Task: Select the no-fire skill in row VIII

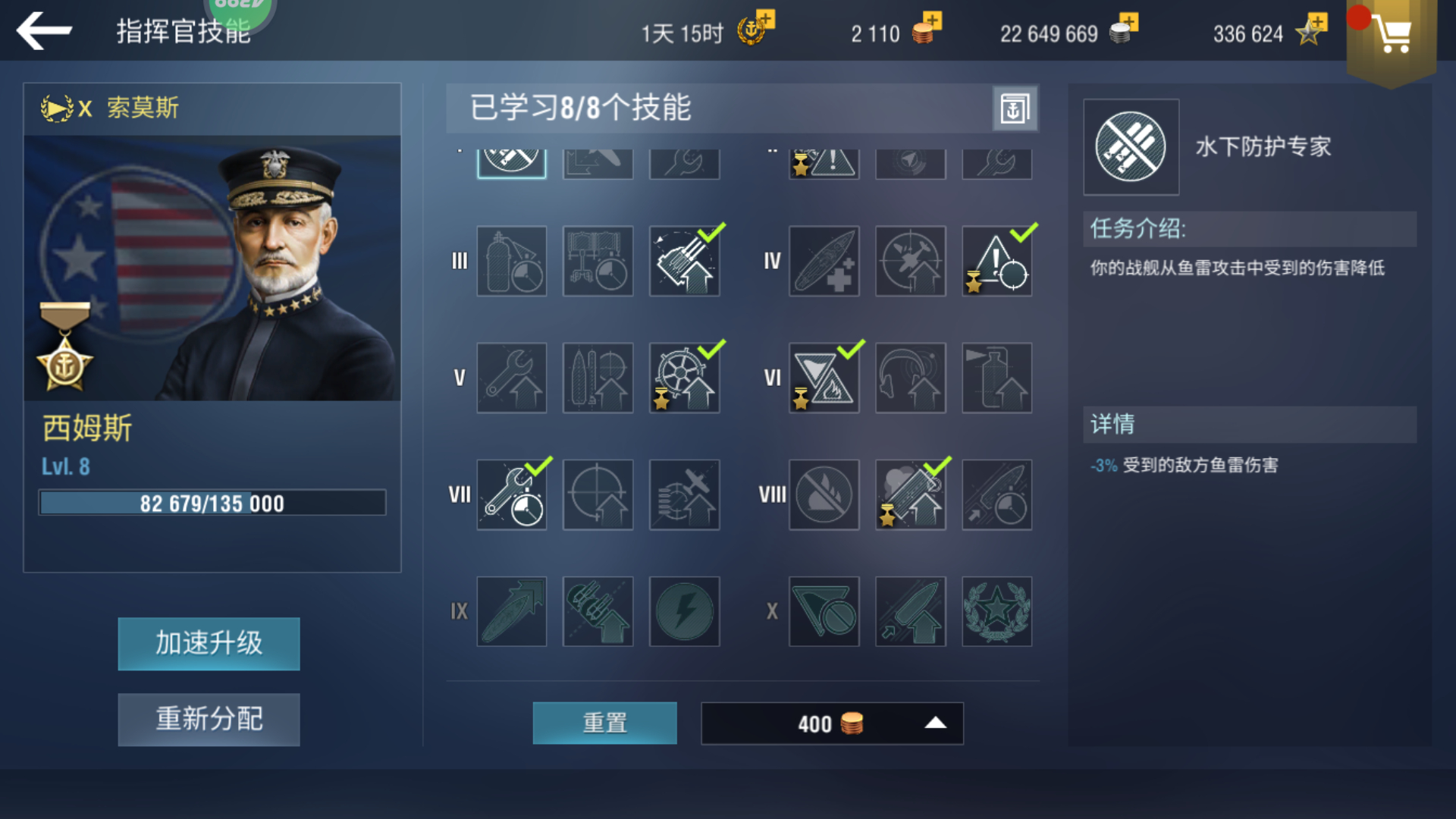Action: tap(824, 494)
